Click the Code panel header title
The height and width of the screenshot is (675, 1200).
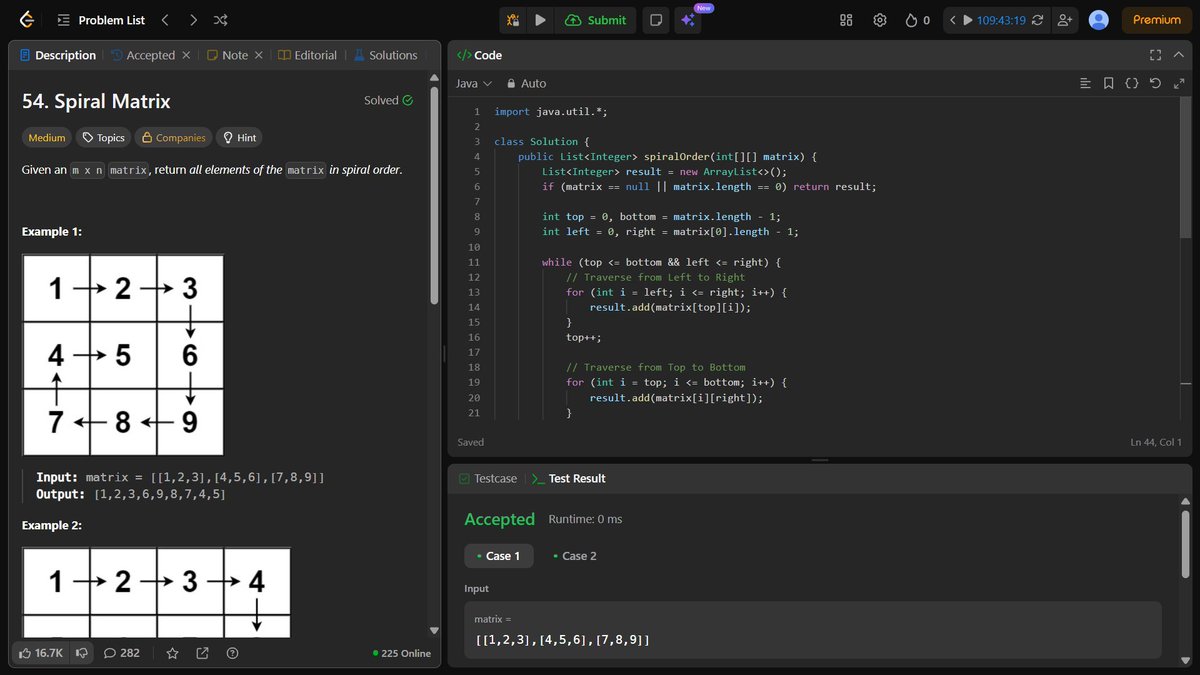coord(480,55)
